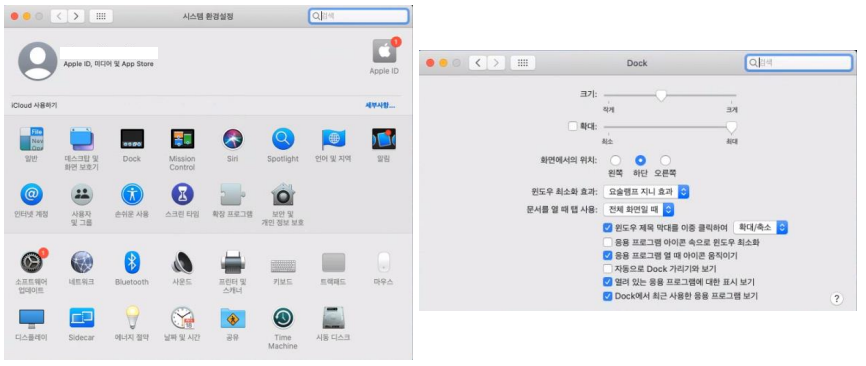The width and height of the screenshot is (866, 366).
Task: Open Mission Control preferences
Action: click(182, 139)
